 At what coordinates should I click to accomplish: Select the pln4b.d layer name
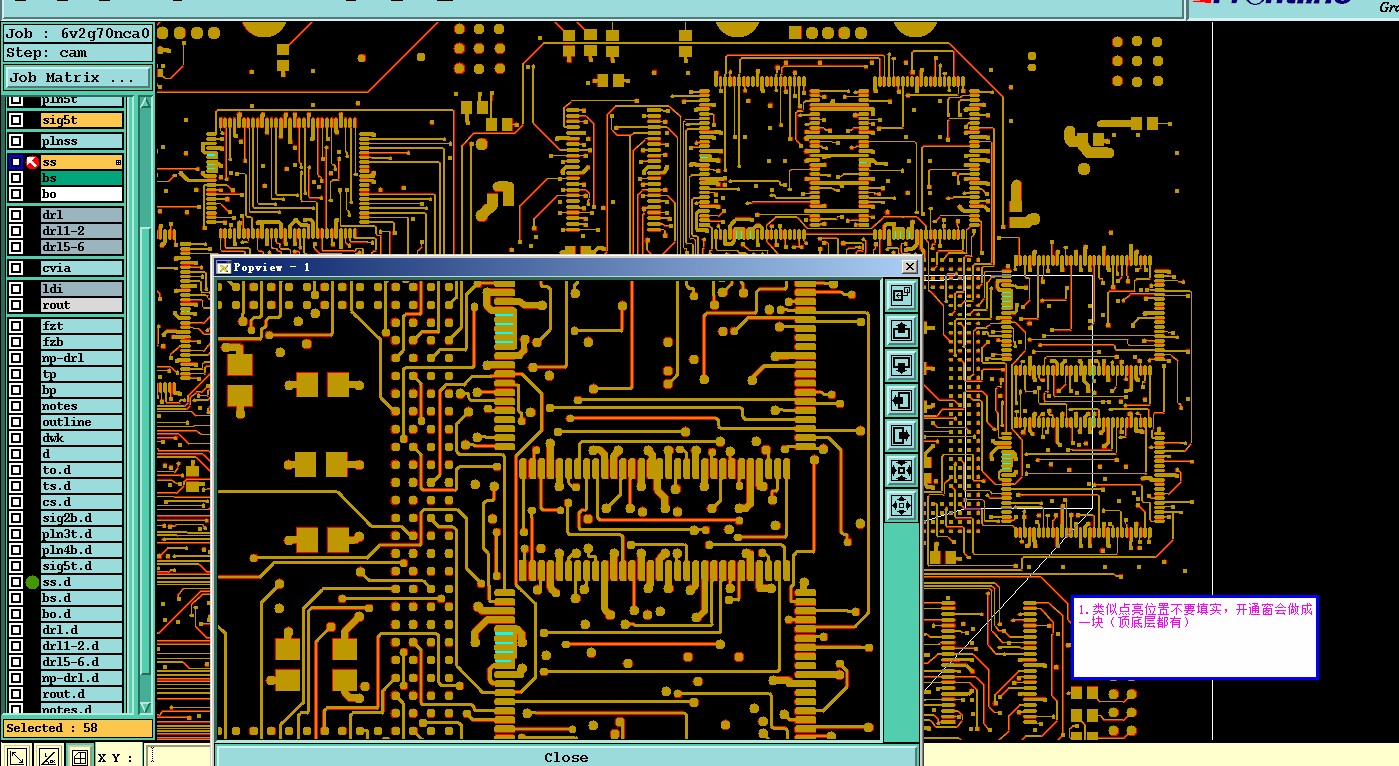coord(82,550)
